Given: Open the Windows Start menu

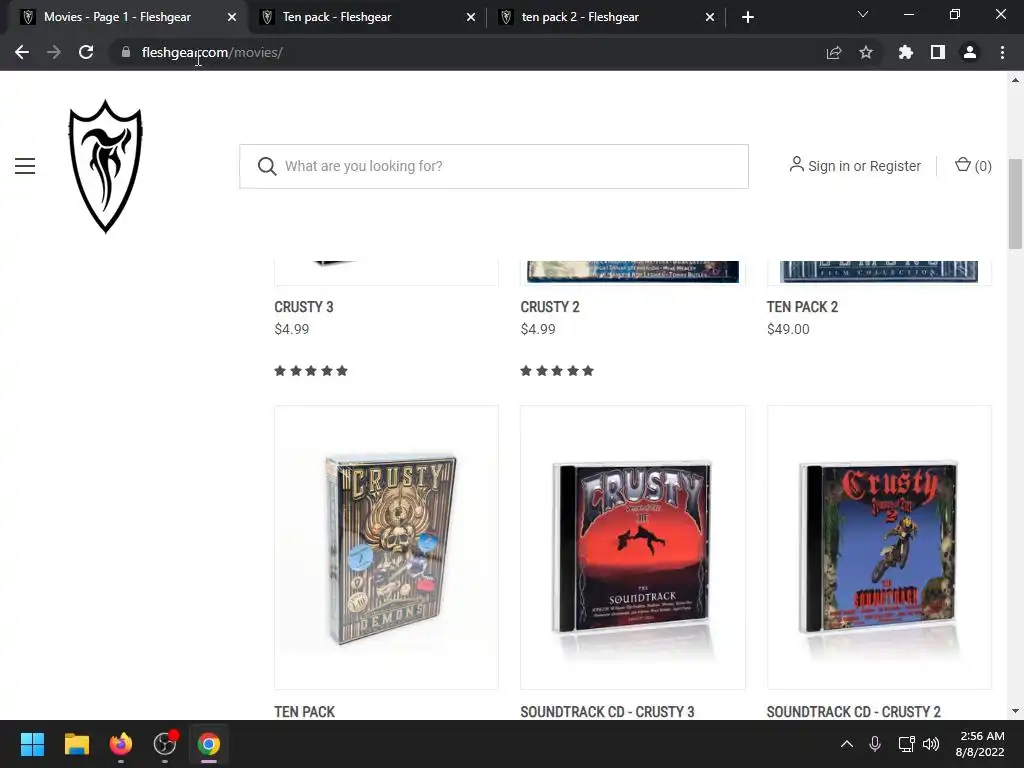Looking at the screenshot, I should (32, 744).
